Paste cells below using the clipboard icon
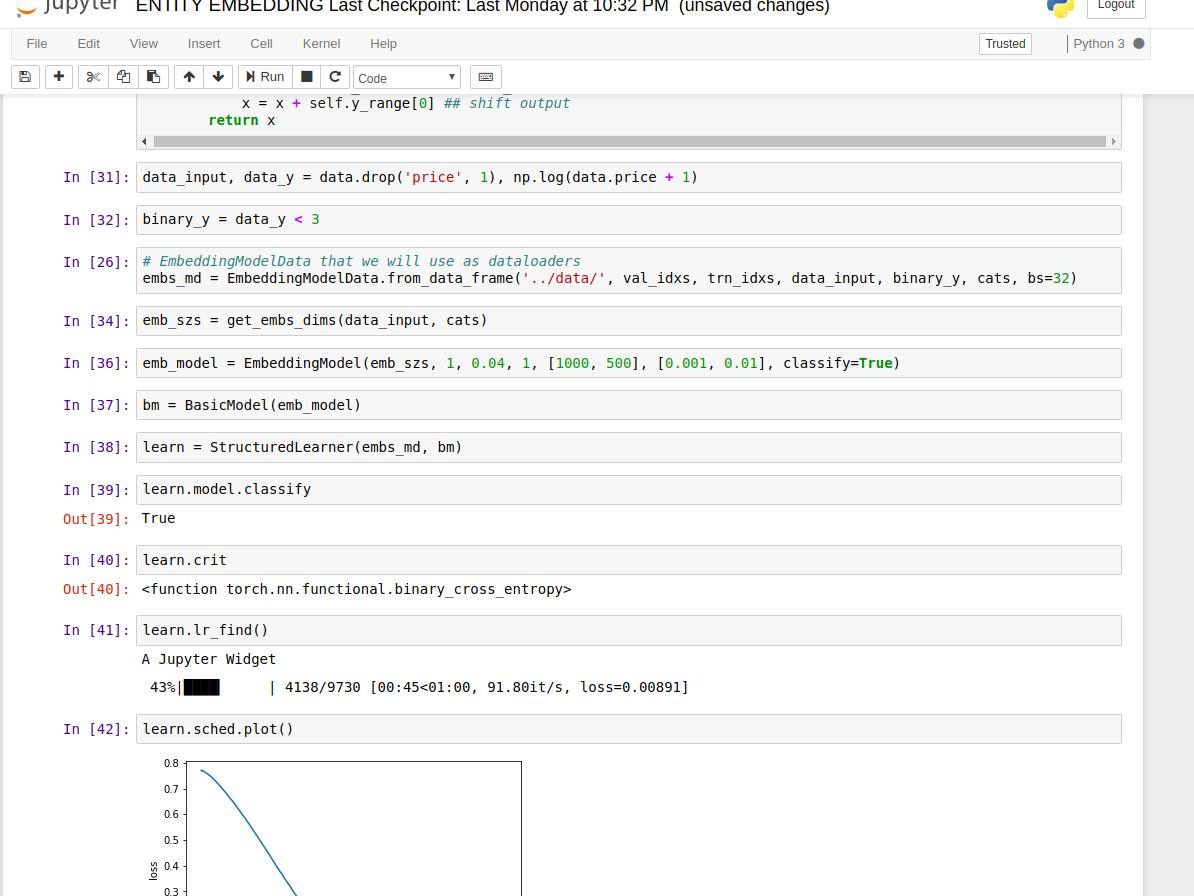The image size is (1194, 896). (x=153, y=77)
